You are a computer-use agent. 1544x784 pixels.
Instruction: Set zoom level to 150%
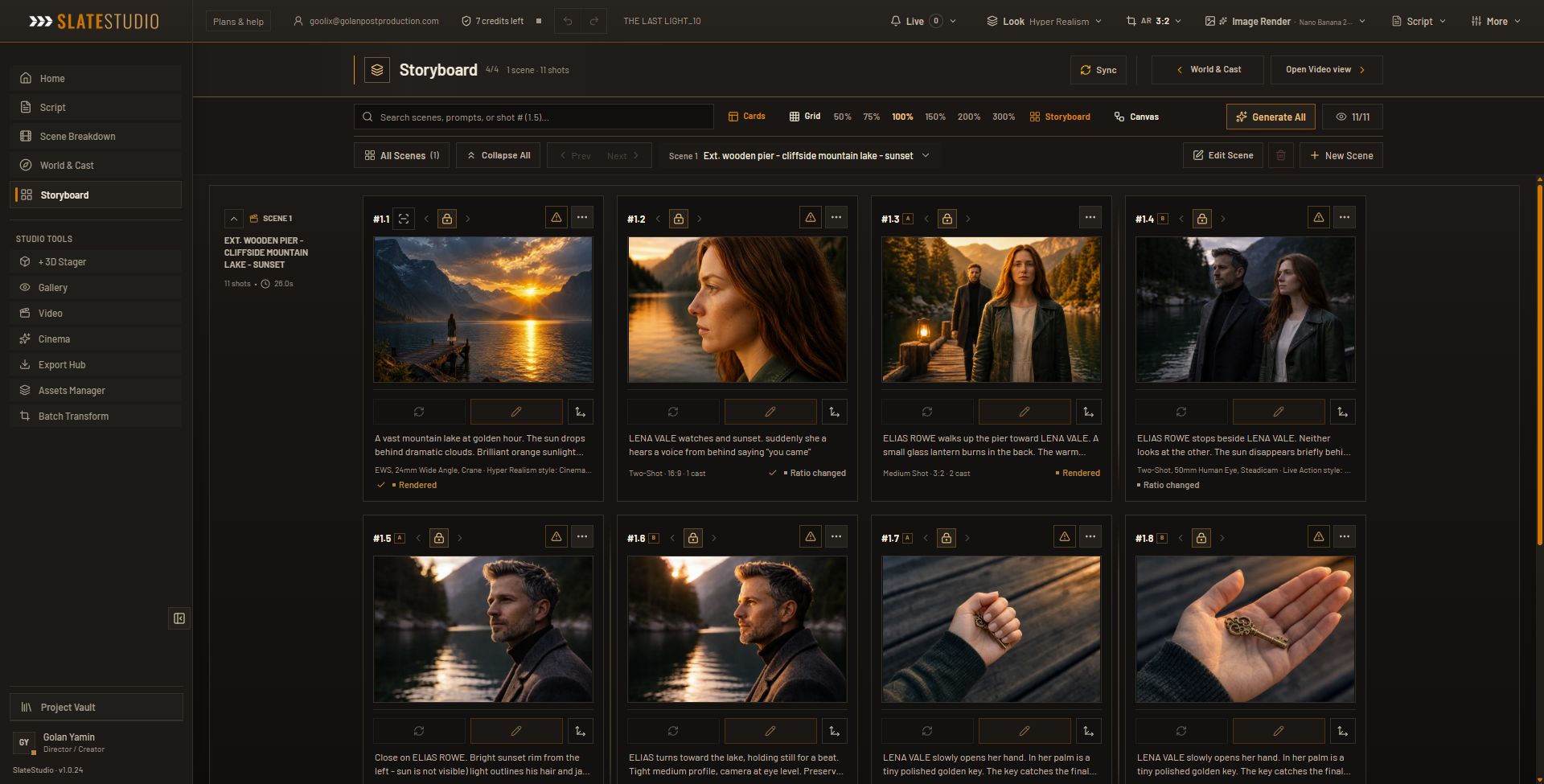tap(935, 117)
